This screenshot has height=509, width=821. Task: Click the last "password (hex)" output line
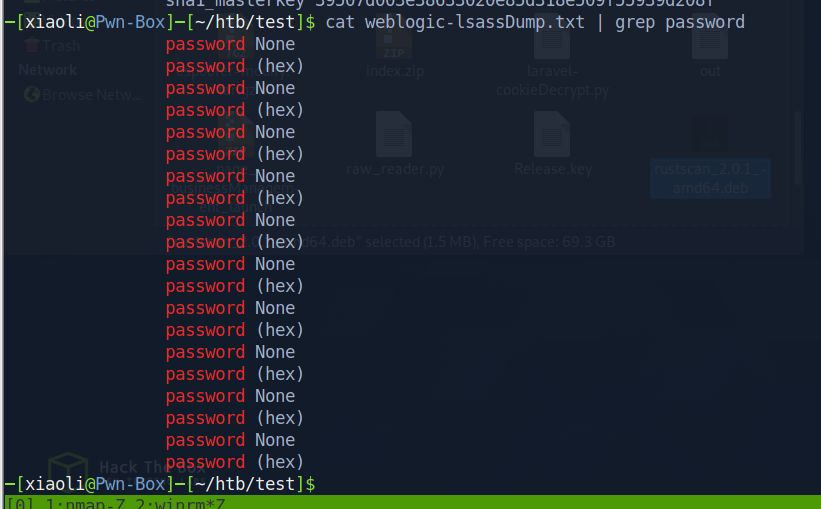click(234, 462)
